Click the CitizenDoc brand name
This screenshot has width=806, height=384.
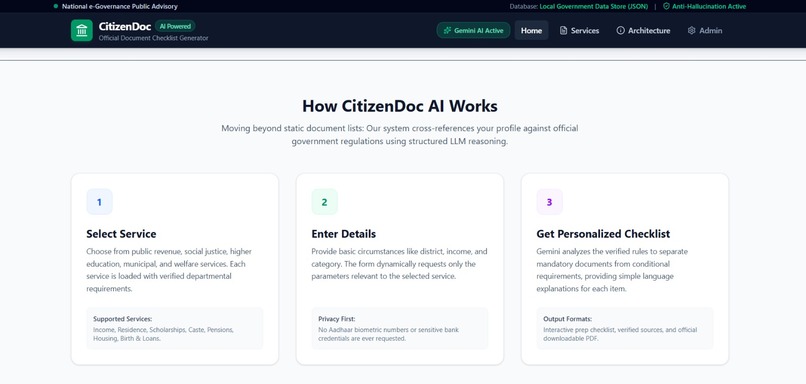click(x=125, y=26)
